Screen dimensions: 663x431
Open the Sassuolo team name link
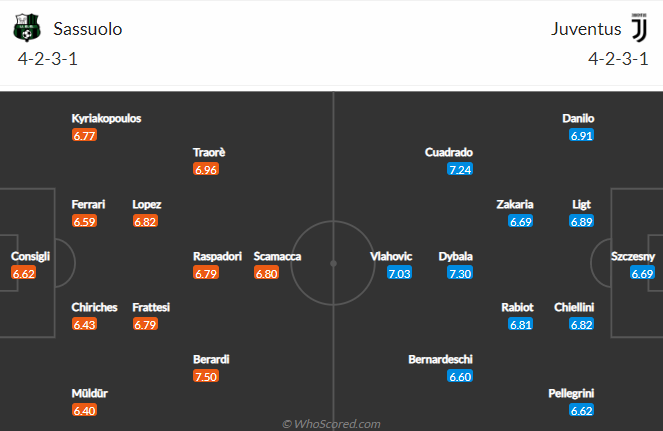pyautogui.click(x=88, y=29)
